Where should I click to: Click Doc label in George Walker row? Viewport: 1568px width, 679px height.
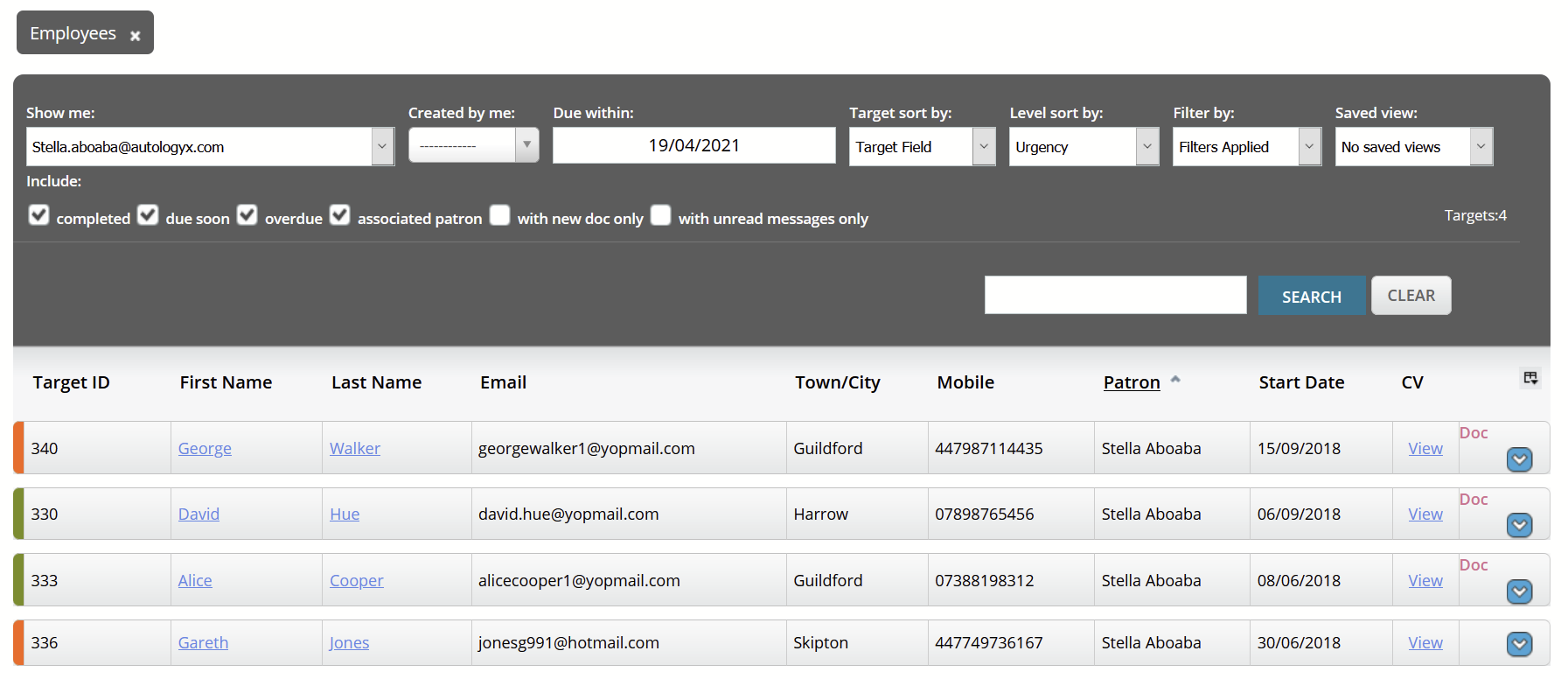coord(1474,432)
